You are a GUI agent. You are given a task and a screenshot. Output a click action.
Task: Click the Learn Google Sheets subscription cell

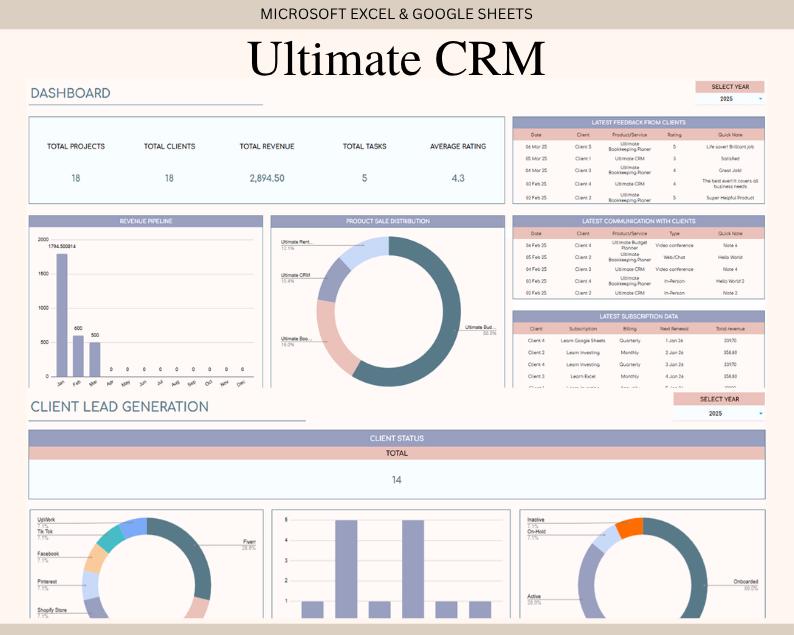pyautogui.click(x=583, y=341)
